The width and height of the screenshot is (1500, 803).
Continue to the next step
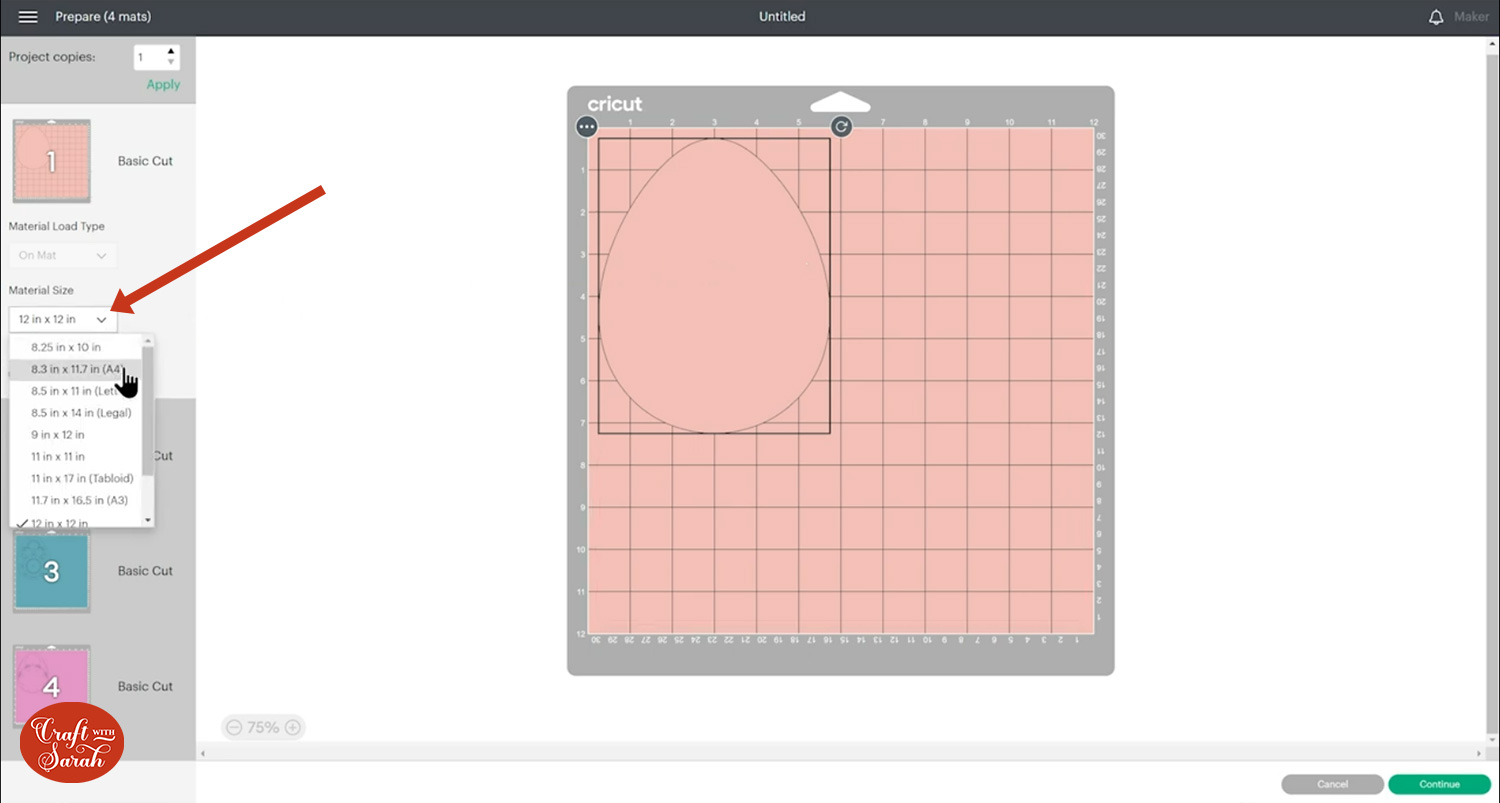click(x=1439, y=784)
